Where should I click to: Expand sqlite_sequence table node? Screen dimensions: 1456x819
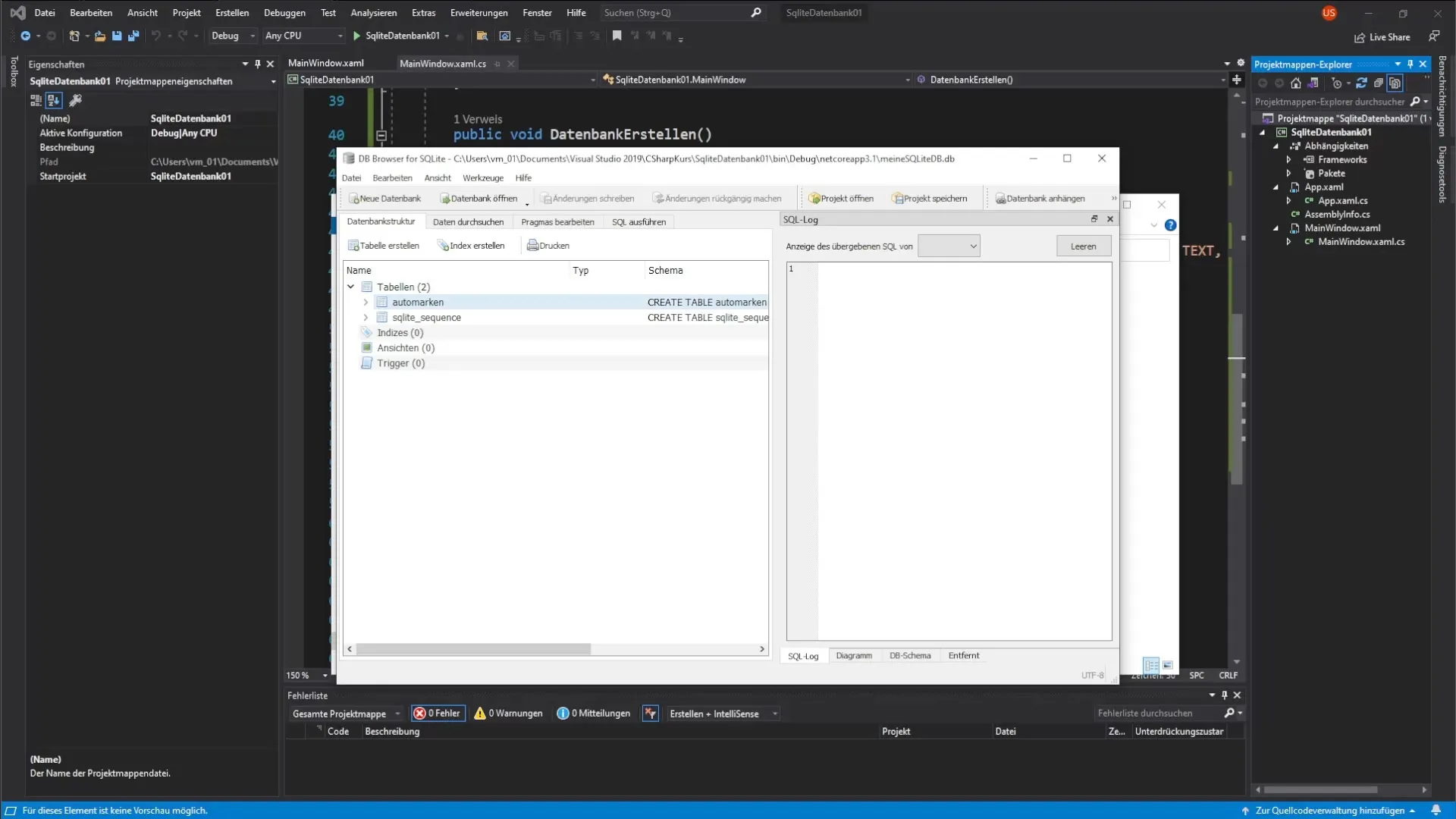[366, 318]
